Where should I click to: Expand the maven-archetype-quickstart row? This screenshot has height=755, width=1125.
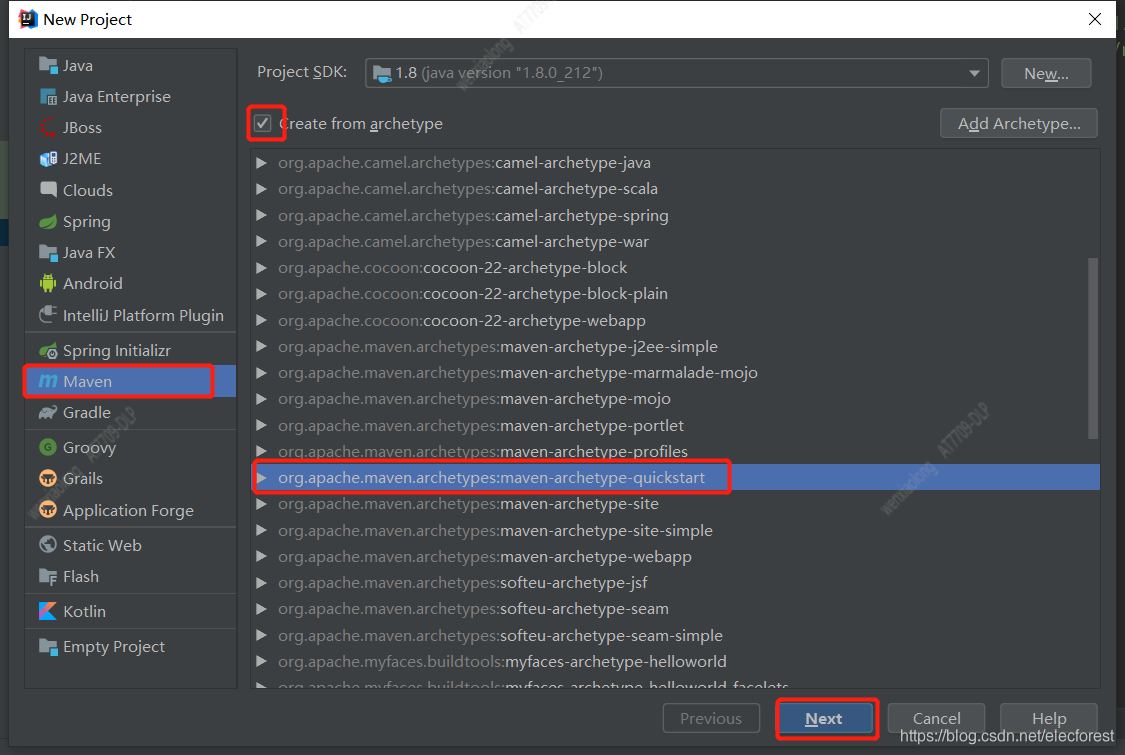(261, 478)
